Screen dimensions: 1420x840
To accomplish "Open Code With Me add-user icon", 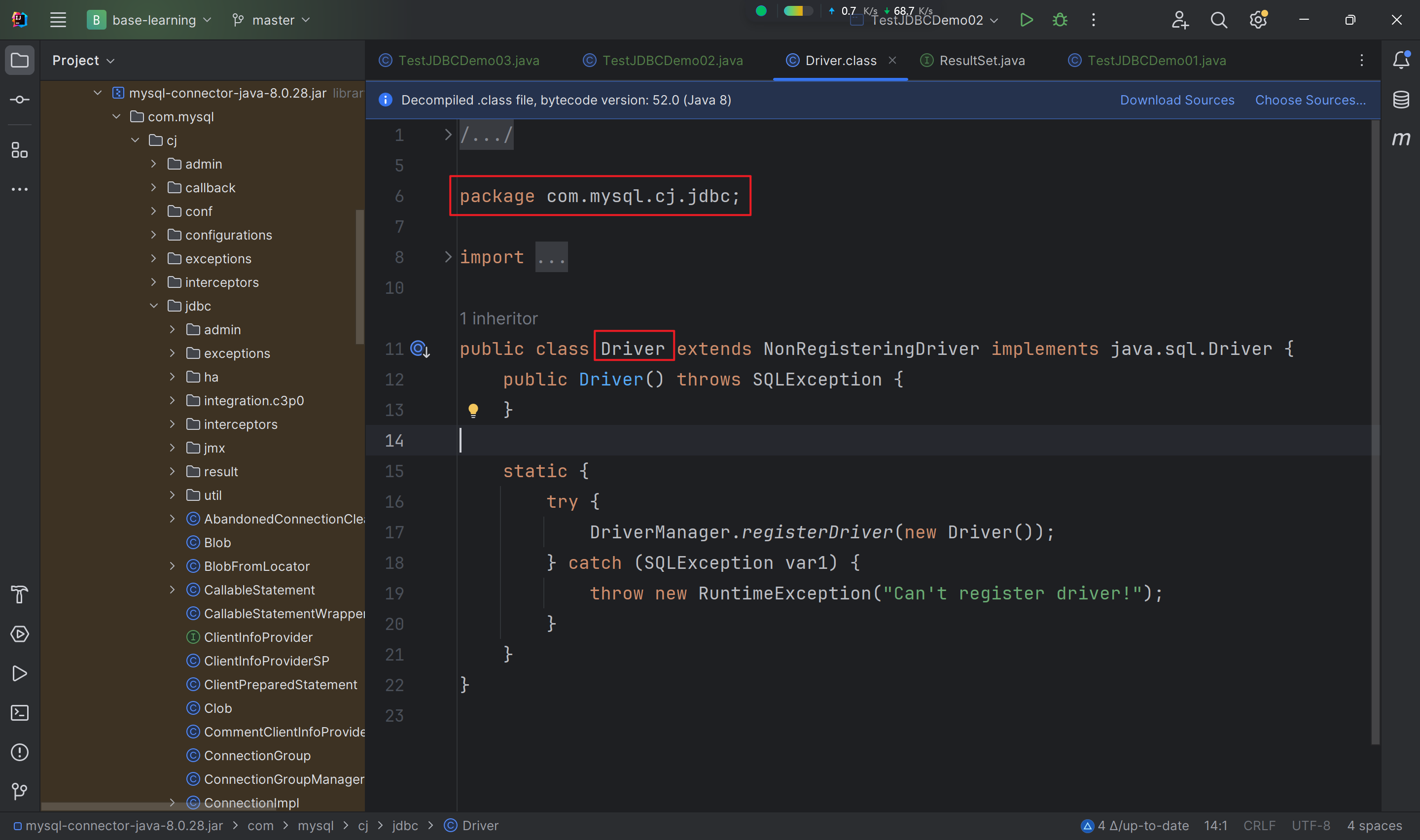I will (1179, 20).
